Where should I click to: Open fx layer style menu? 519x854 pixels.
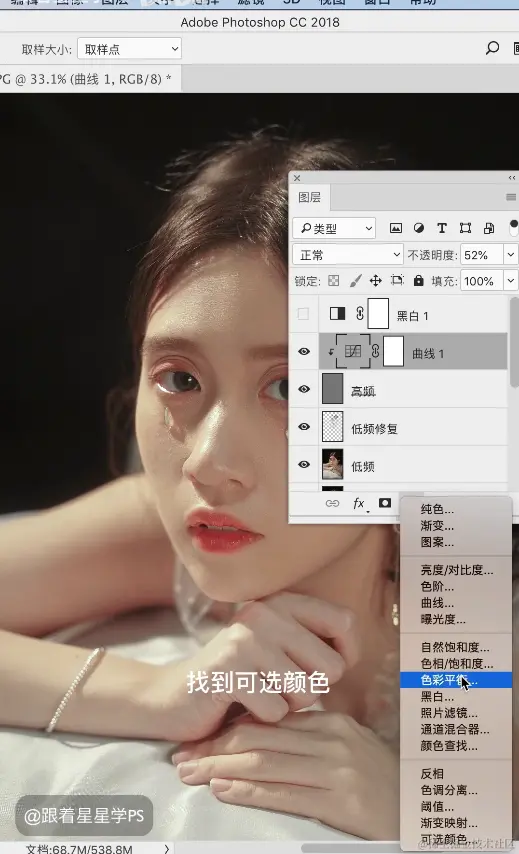coord(358,503)
